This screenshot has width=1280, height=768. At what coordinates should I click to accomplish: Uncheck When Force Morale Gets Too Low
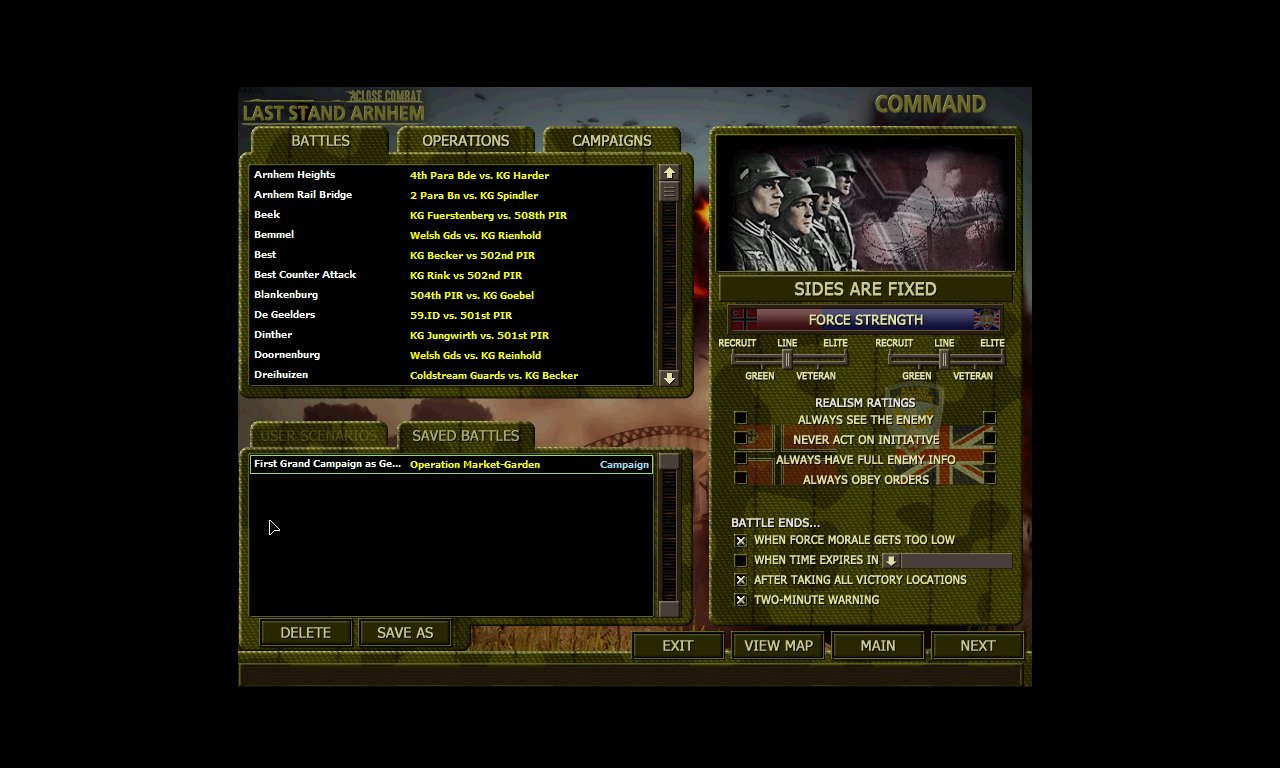coord(741,541)
